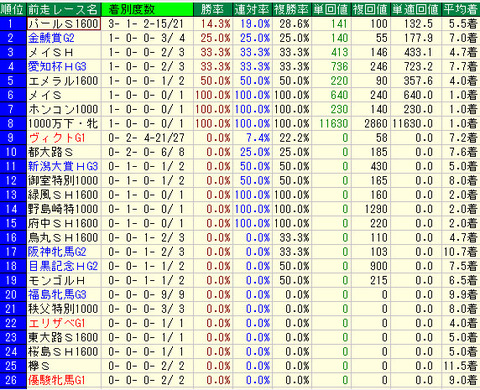The height and width of the screenshot is (390, 480).
Task: Open the 福島牝馬G3 race link
Action: tap(57, 295)
